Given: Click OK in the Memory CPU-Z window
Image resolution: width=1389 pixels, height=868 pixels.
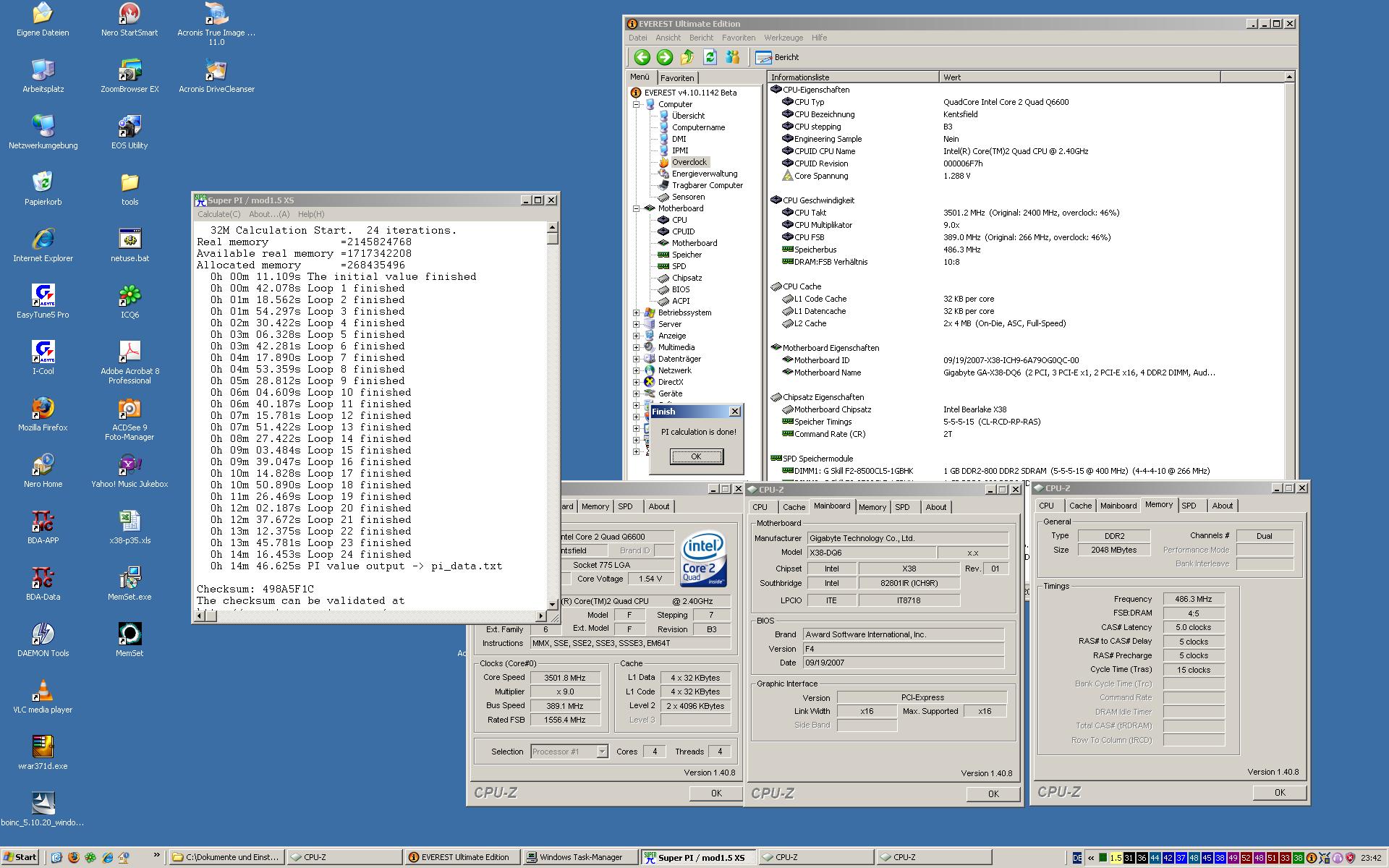Looking at the screenshot, I should [1280, 793].
